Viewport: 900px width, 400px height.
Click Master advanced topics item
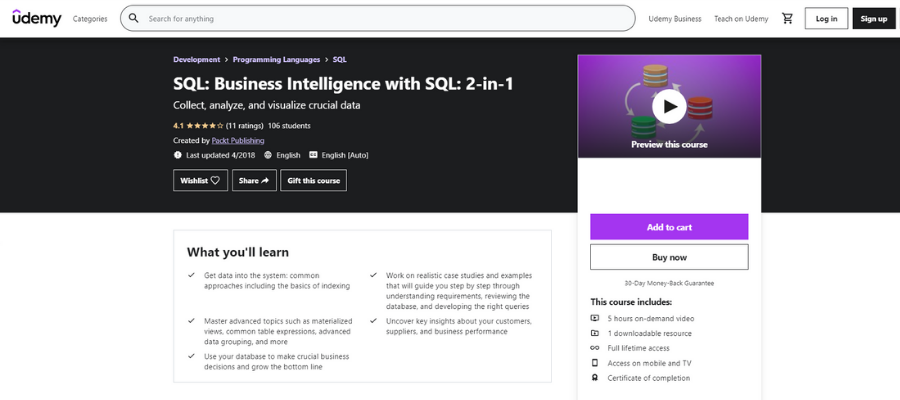278,331
